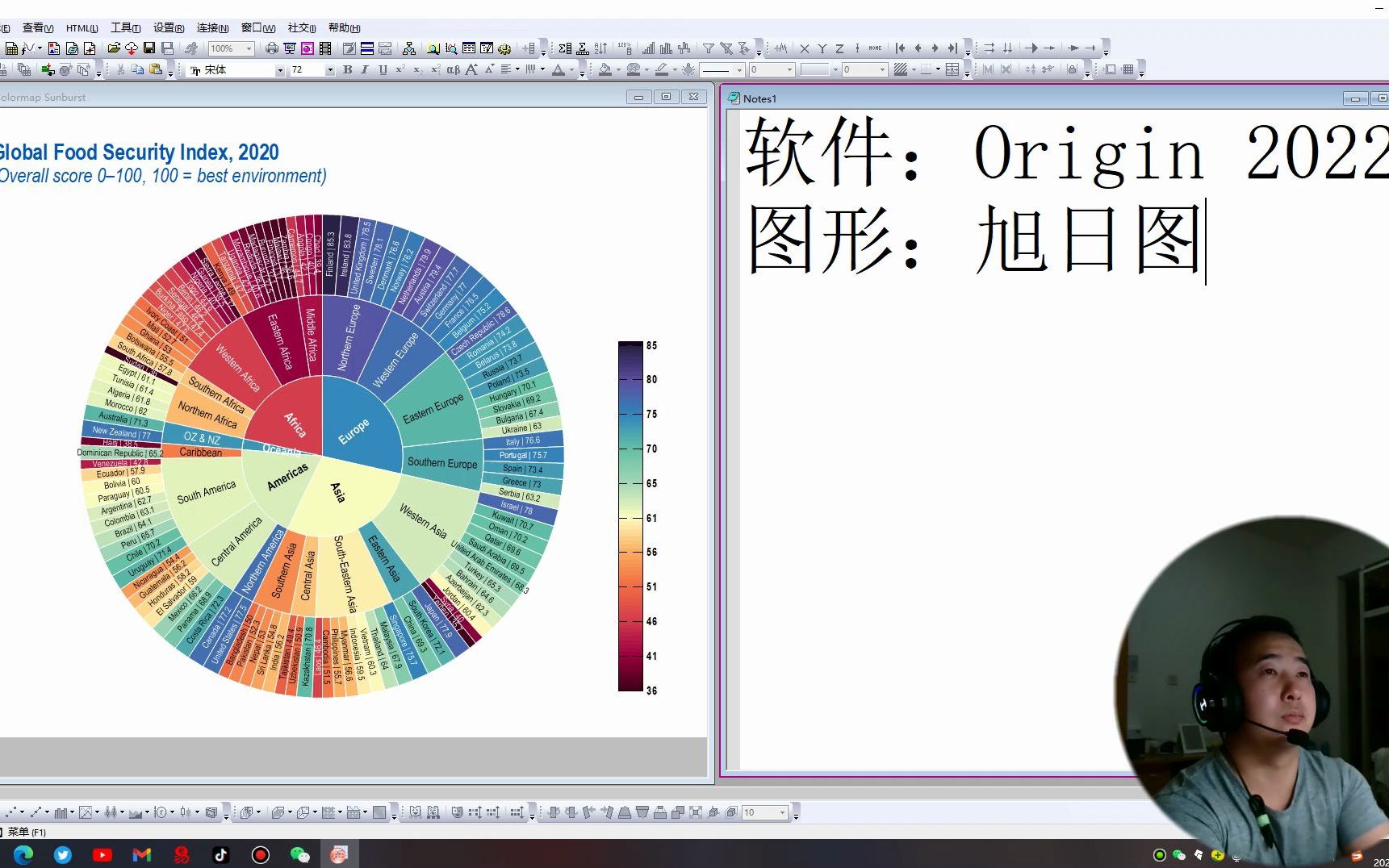Open the 宋体 font name dropdown

click(280, 71)
